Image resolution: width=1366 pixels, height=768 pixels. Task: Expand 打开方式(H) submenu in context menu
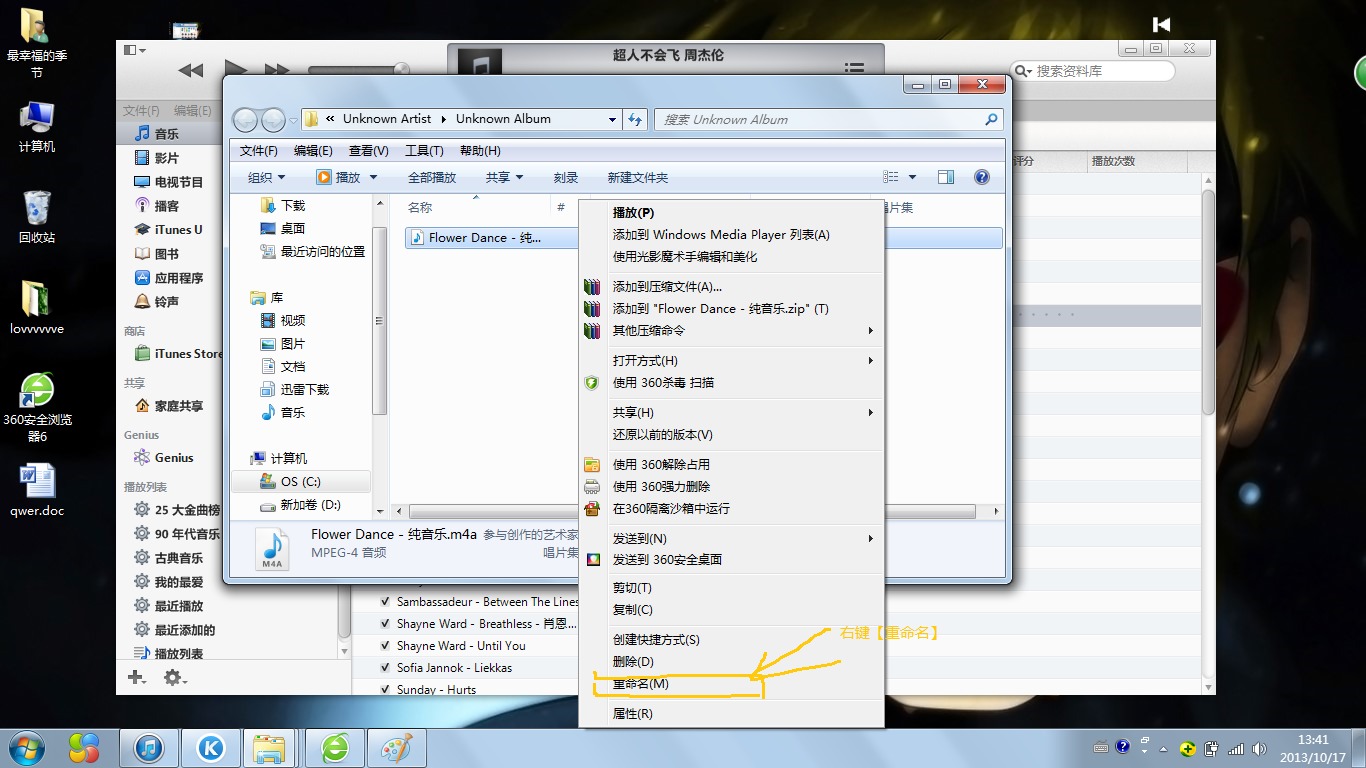tap(732, 360)
